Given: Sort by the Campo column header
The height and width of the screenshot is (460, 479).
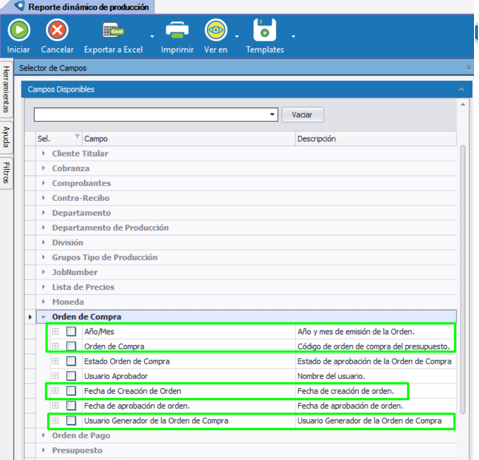Looking at the screenshot, I should coord(189,139).
